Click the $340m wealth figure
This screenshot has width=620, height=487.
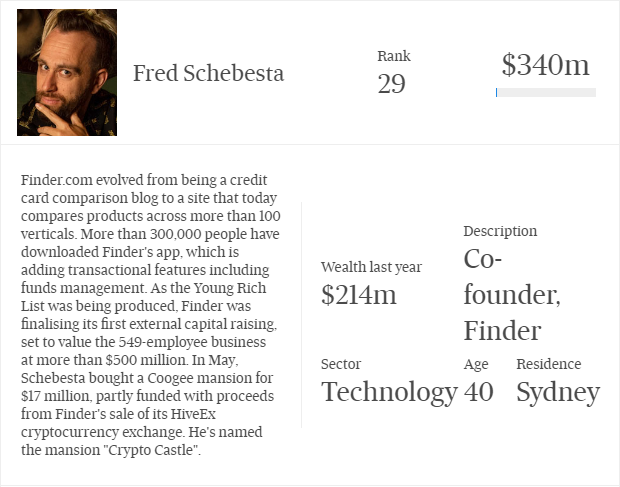point(545,66)
